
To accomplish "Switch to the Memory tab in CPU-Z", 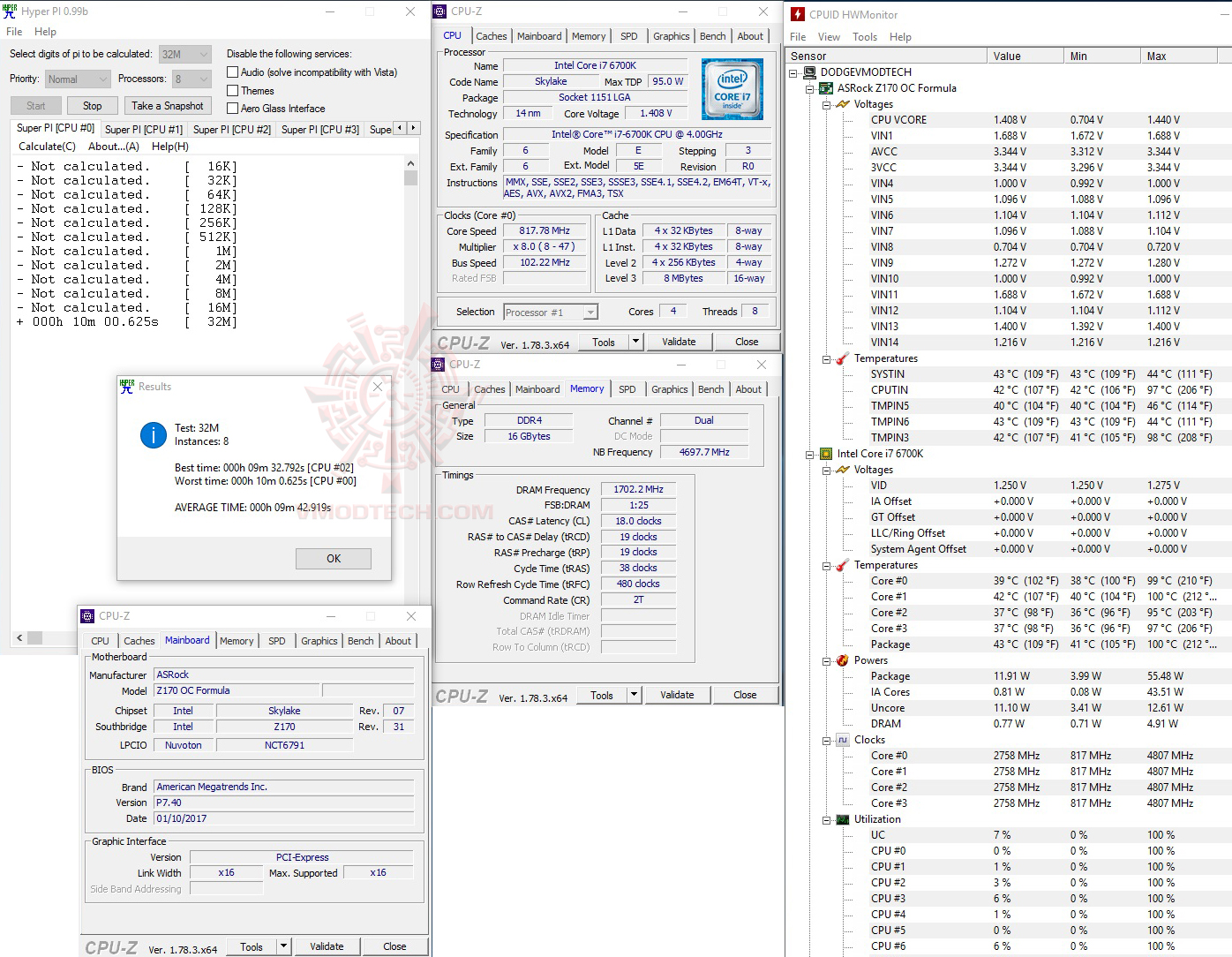I will [x=588, y=35].
